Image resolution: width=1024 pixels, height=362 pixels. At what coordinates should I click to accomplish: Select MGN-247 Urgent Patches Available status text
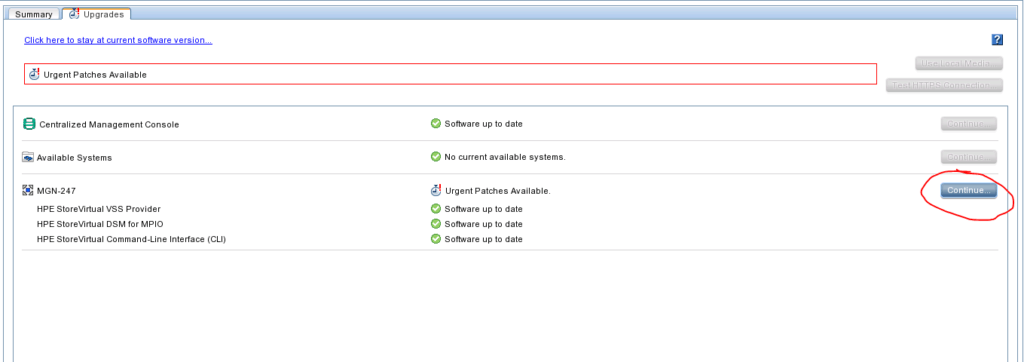pyautogui.click(x=498, y=191)
